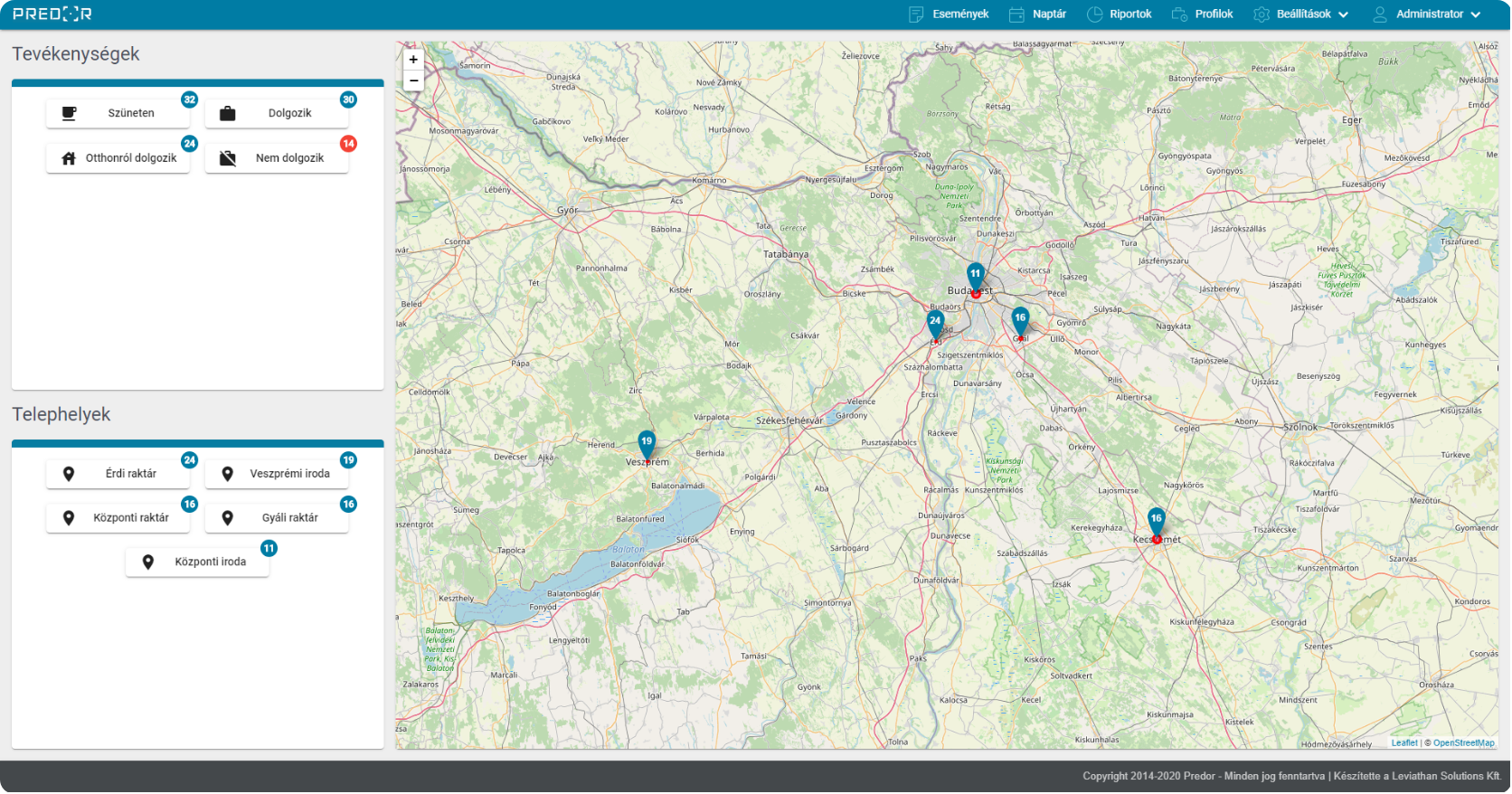The width and height of the screenshot is (1512, 794).
Task: Select the Gyáli raktár site
Action: pyautogui.click(x=277, y=518)
